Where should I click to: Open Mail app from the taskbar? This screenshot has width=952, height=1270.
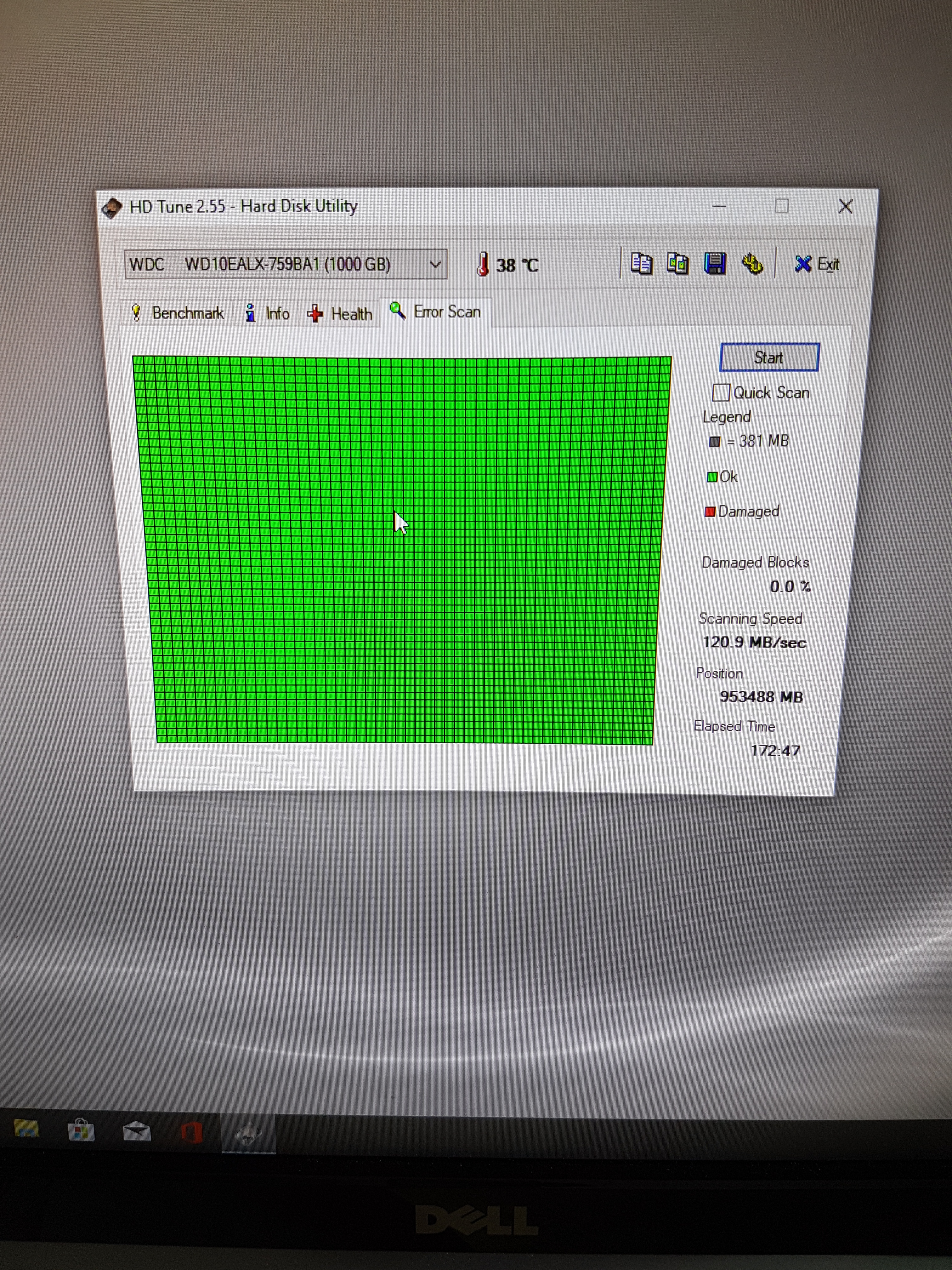point(137,1131)
